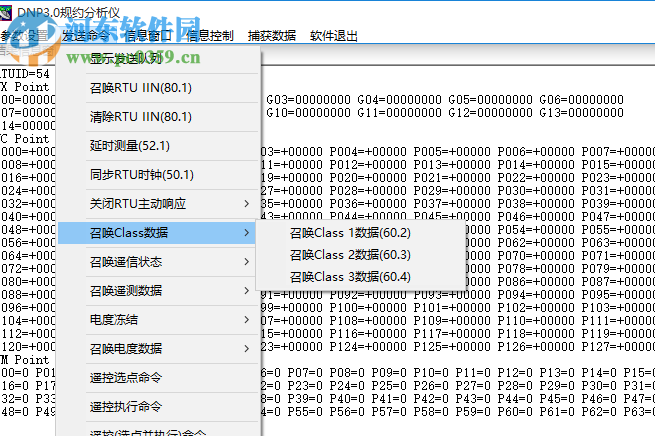The image size is (655, 436).
Task: Expand arrow beside 召唤遥测数据
Action: pyautogui.click(x=246, y=291)
